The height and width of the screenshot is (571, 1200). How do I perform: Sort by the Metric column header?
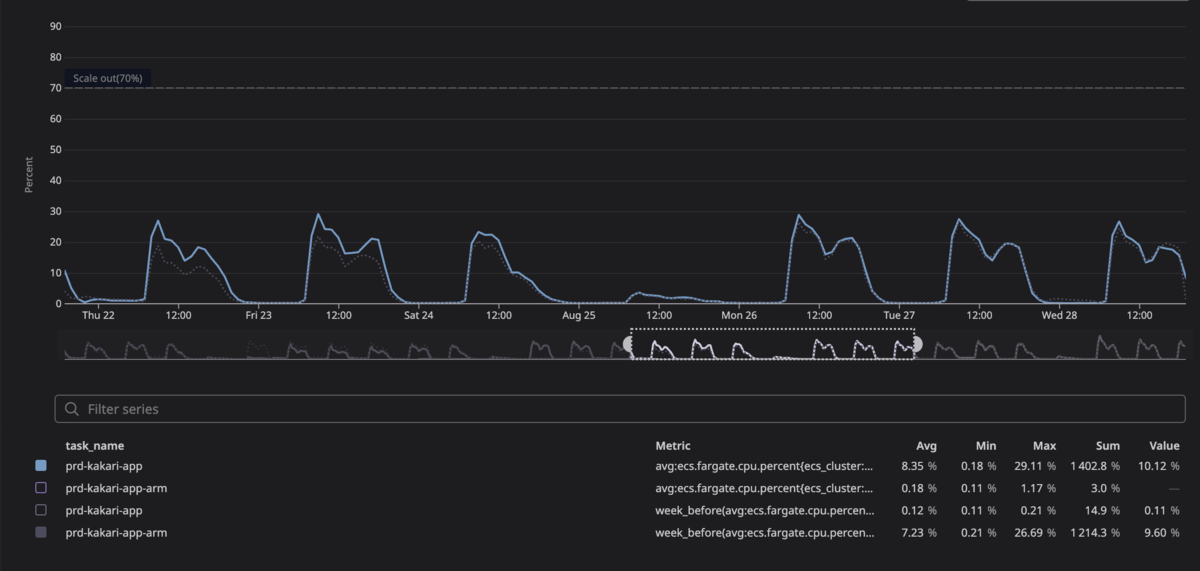(673, 446)
